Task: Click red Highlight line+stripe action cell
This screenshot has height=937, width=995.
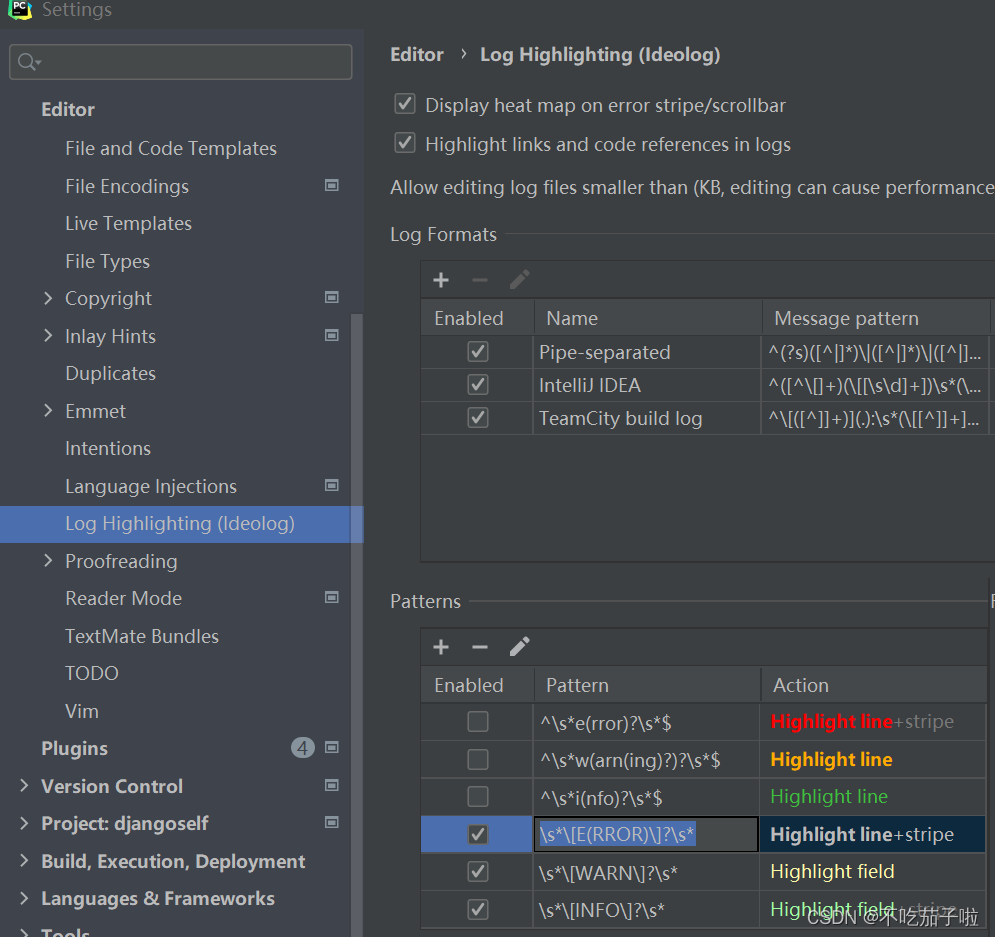Action: [872, 722]
